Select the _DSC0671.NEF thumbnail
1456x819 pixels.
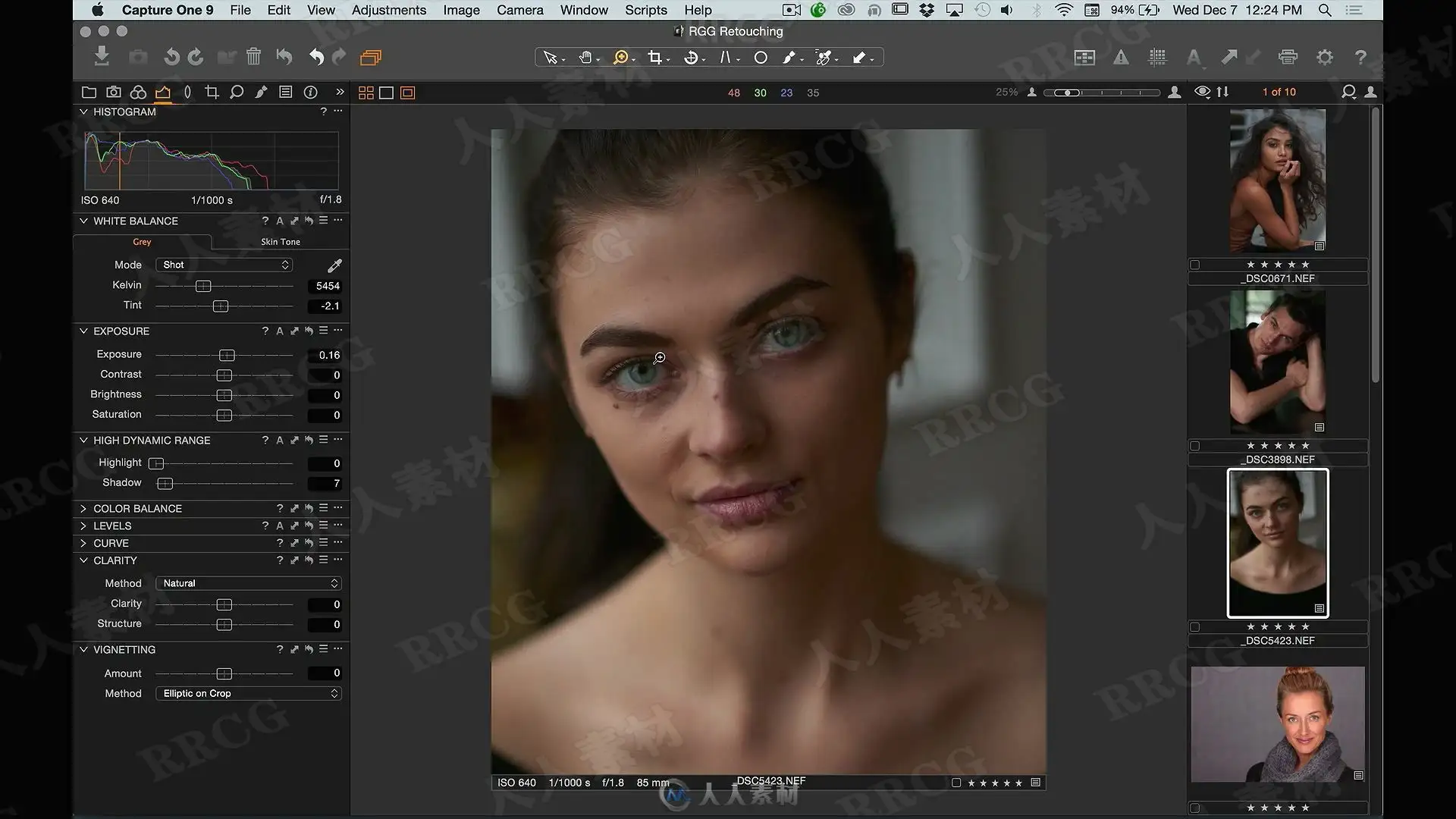pos(1278,180)
